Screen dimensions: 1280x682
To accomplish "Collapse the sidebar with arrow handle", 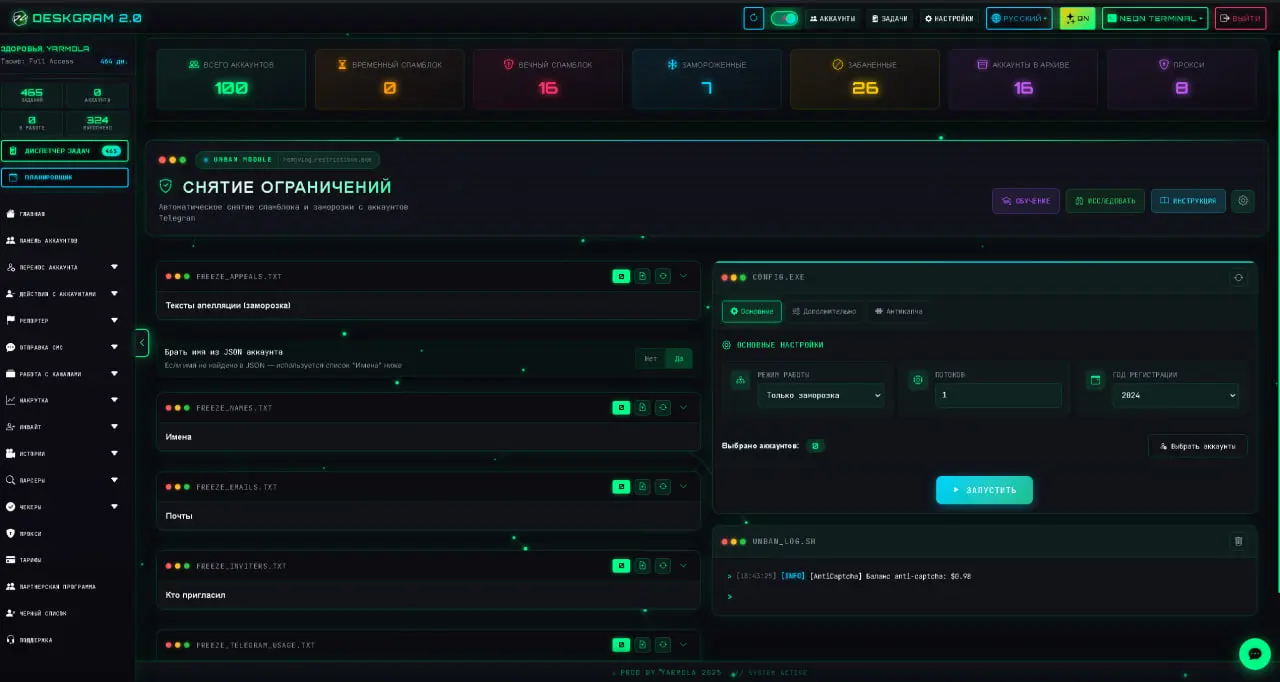I will point(141,343).
